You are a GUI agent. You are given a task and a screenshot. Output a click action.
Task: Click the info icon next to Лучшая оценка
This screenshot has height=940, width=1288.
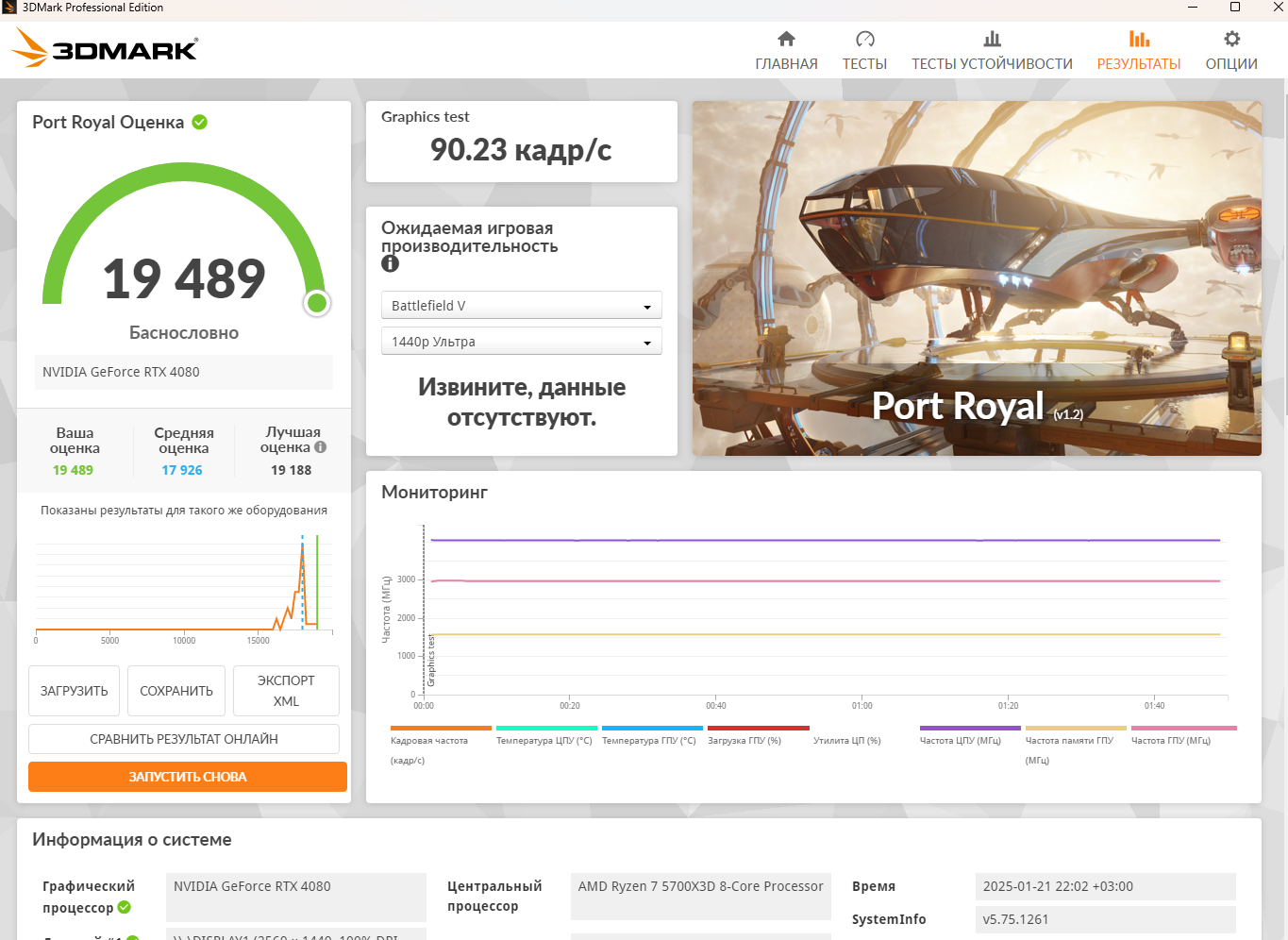tap(321, 447)
